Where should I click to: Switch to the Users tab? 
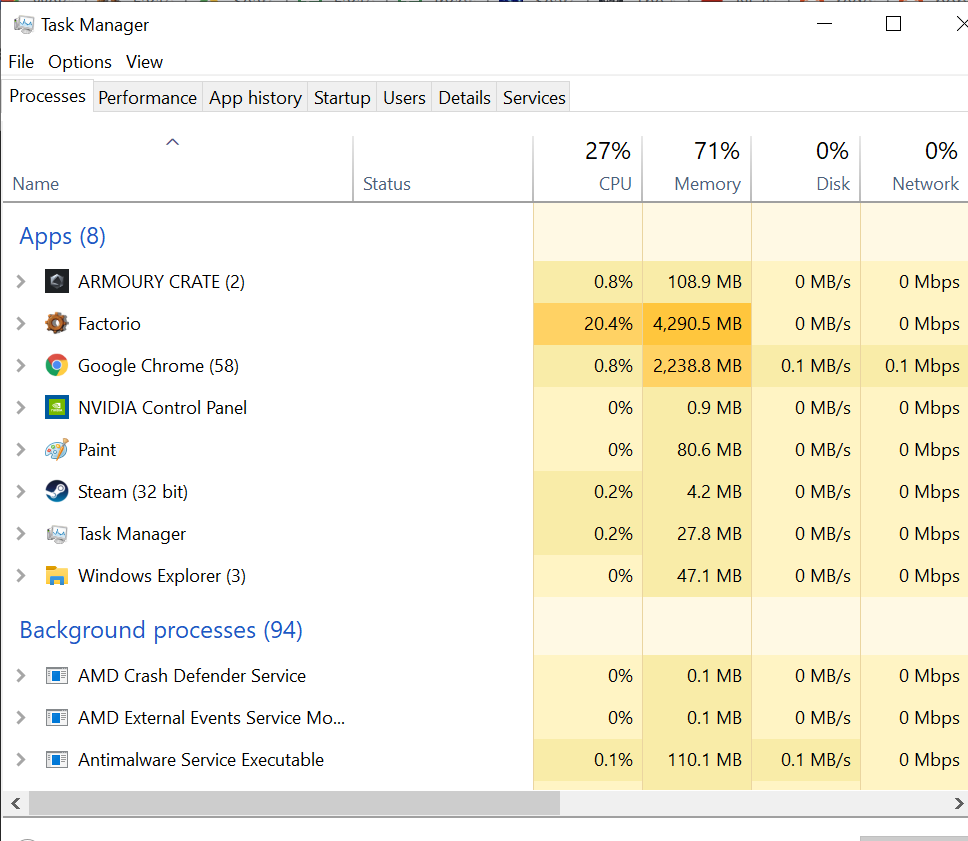pyautogui.click(x=404, y=98)
